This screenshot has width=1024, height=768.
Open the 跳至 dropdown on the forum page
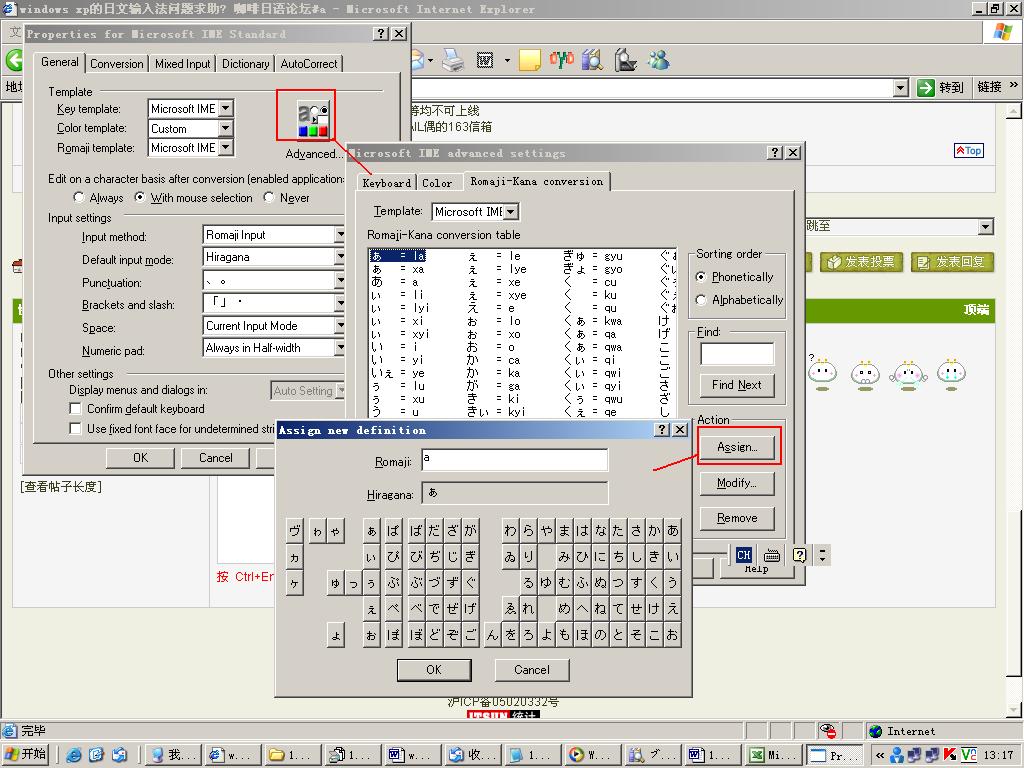[986, 227]
